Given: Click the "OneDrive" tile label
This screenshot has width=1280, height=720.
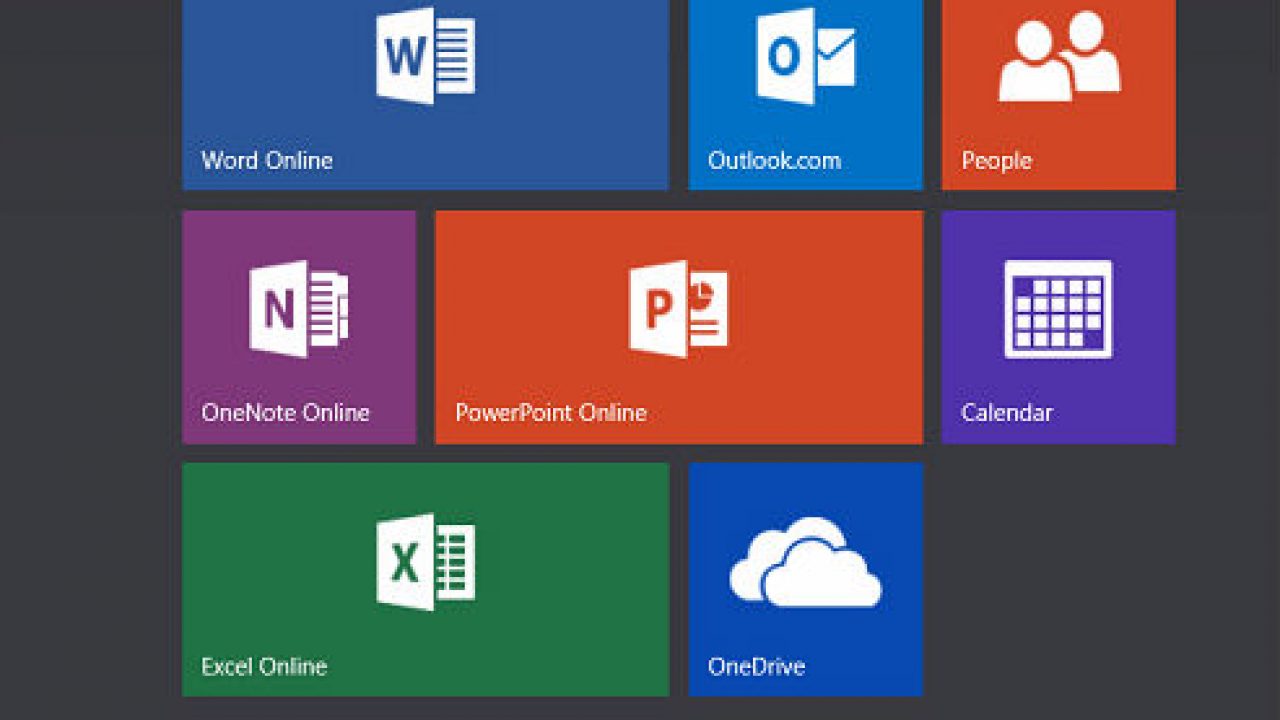Looking at the screenshot, I should [756, 666].
